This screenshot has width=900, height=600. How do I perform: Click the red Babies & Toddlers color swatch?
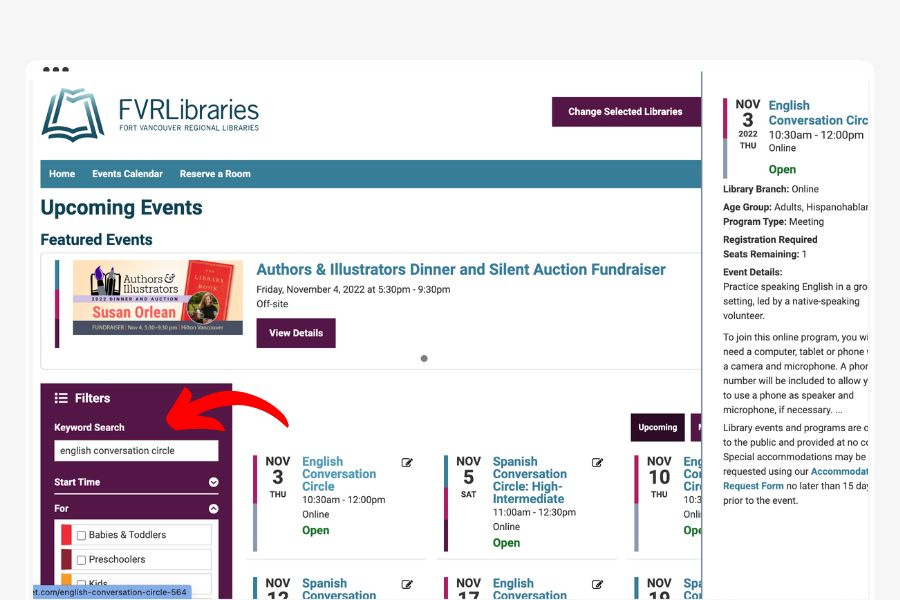pyautogui.click(x=67, y=535)
